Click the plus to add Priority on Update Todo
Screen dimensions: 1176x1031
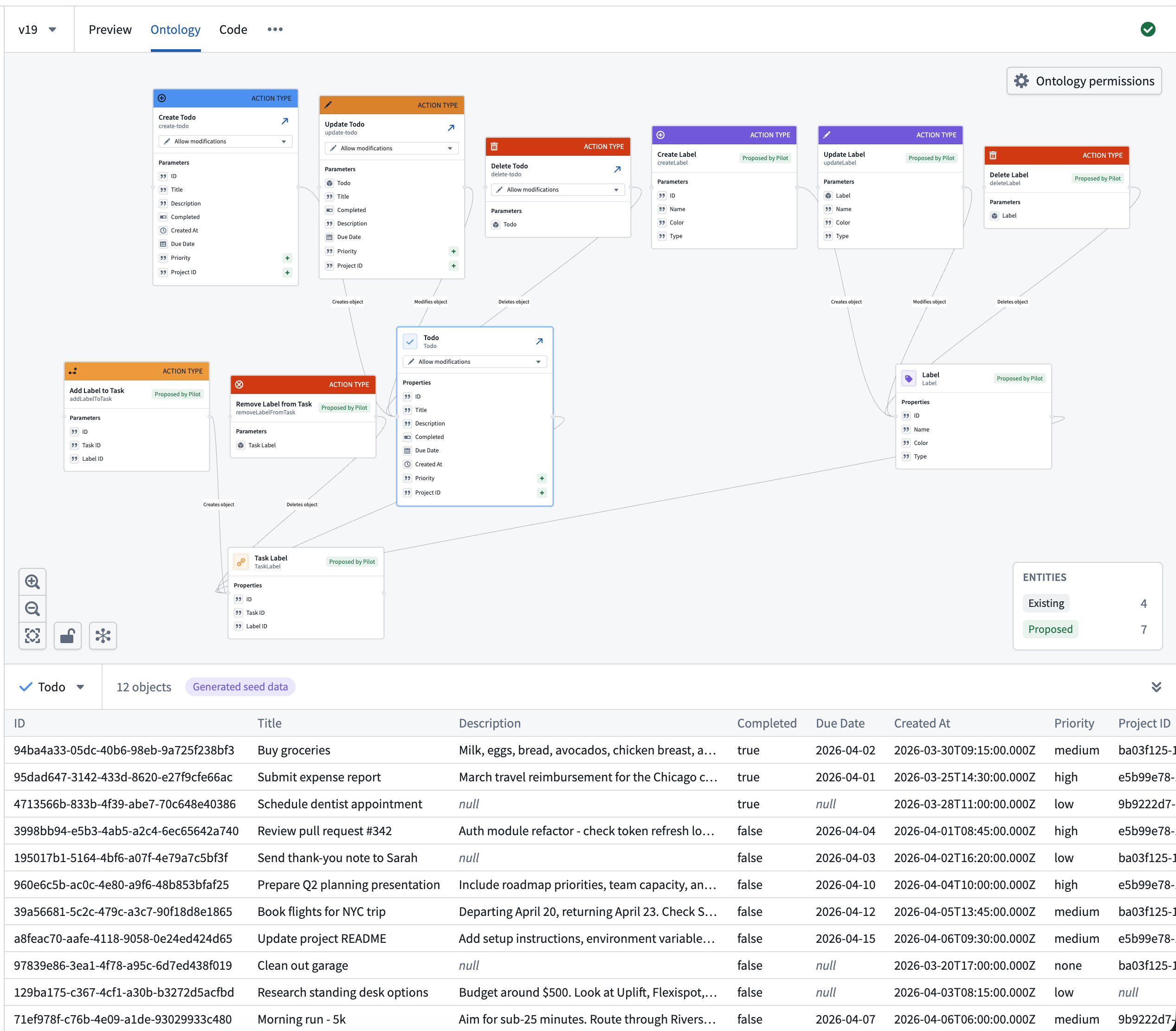(453, 251)
